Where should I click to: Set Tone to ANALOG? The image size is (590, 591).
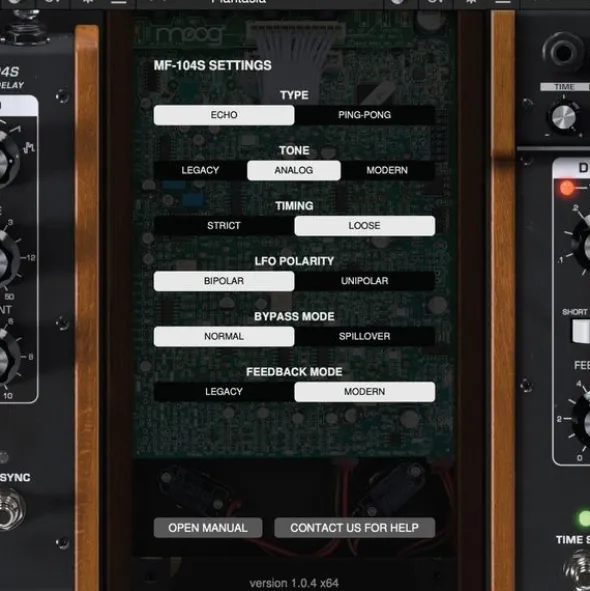coord(294,170)
